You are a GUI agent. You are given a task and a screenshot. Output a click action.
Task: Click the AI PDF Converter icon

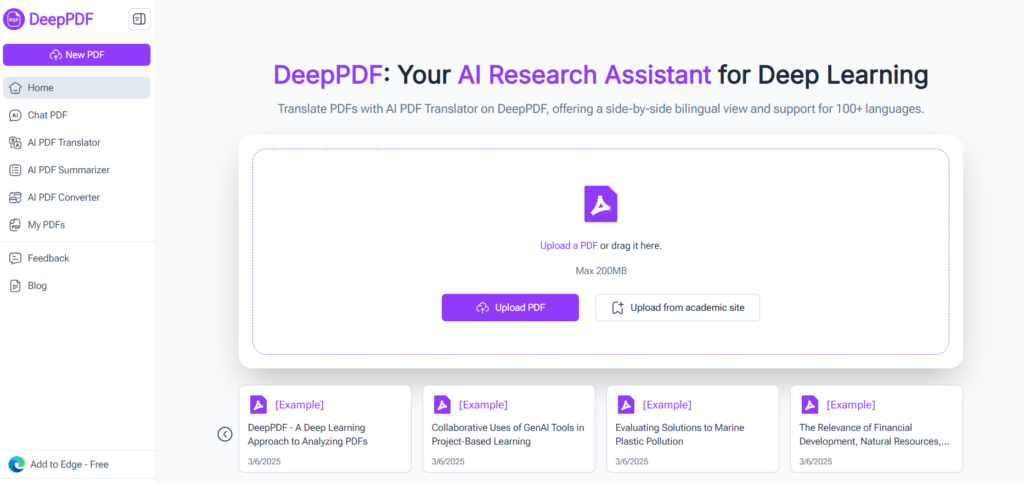coord(15,197)
